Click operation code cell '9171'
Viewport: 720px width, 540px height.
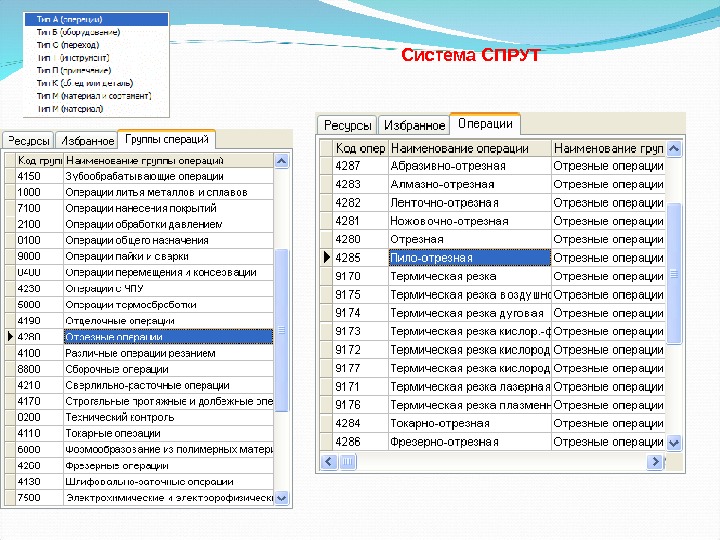click(360, 386)
